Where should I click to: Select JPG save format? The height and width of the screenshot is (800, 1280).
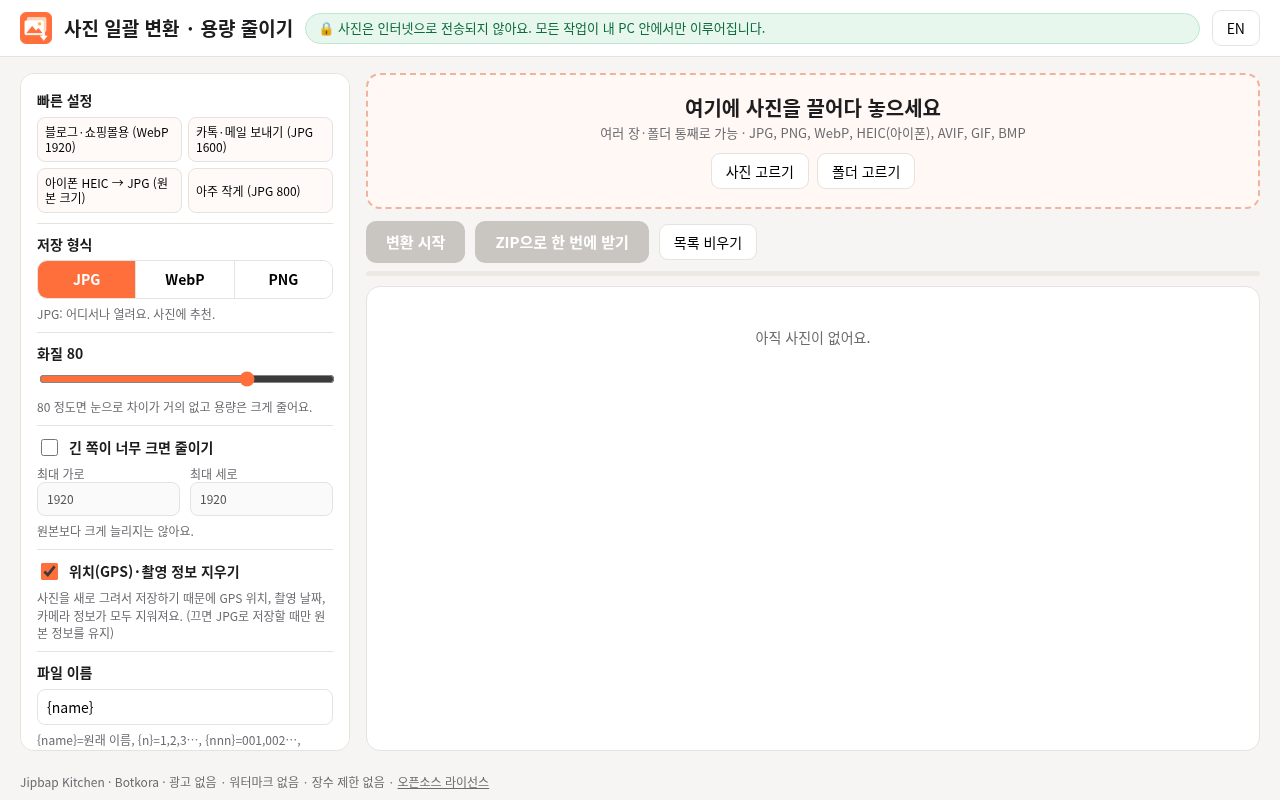pos(87,279)
